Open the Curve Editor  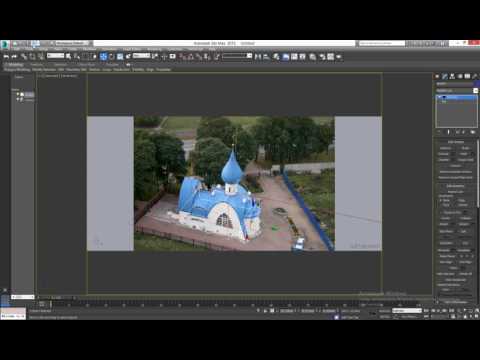(x=294, y=57)
